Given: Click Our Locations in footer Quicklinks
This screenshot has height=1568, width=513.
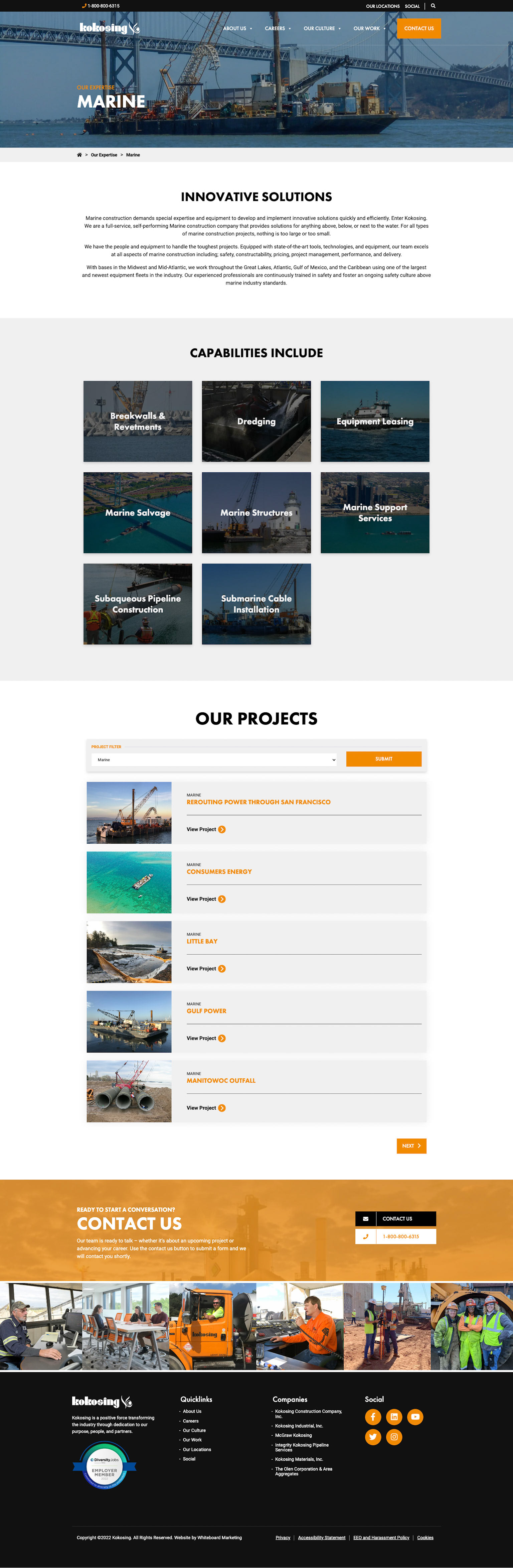Looking at the screenshot, I should click(197, 1449).
